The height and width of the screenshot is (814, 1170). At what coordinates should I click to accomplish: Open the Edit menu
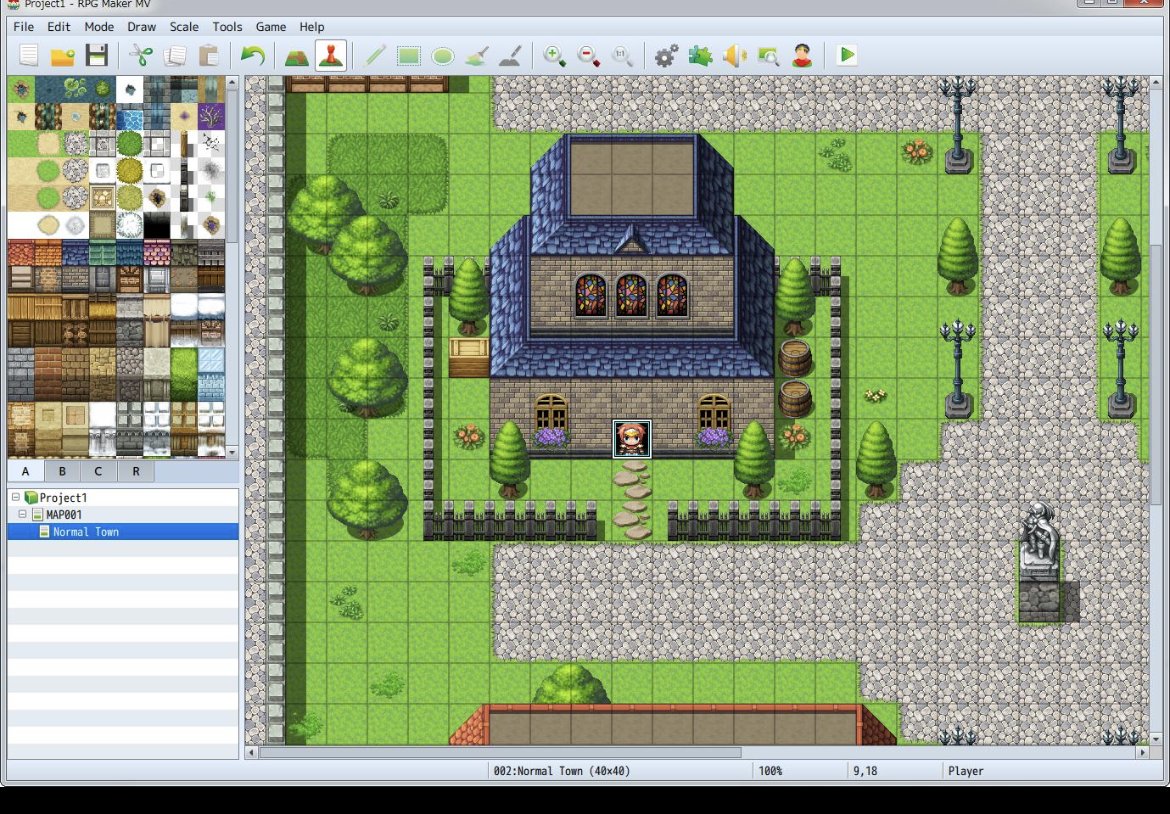pos(58,26)
